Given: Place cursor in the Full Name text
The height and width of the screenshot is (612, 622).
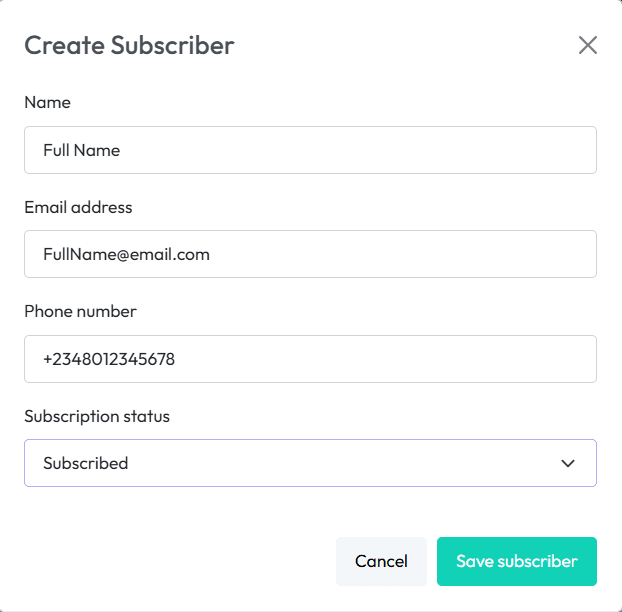Looking at the screenshot, I should [x=81, y=150].
